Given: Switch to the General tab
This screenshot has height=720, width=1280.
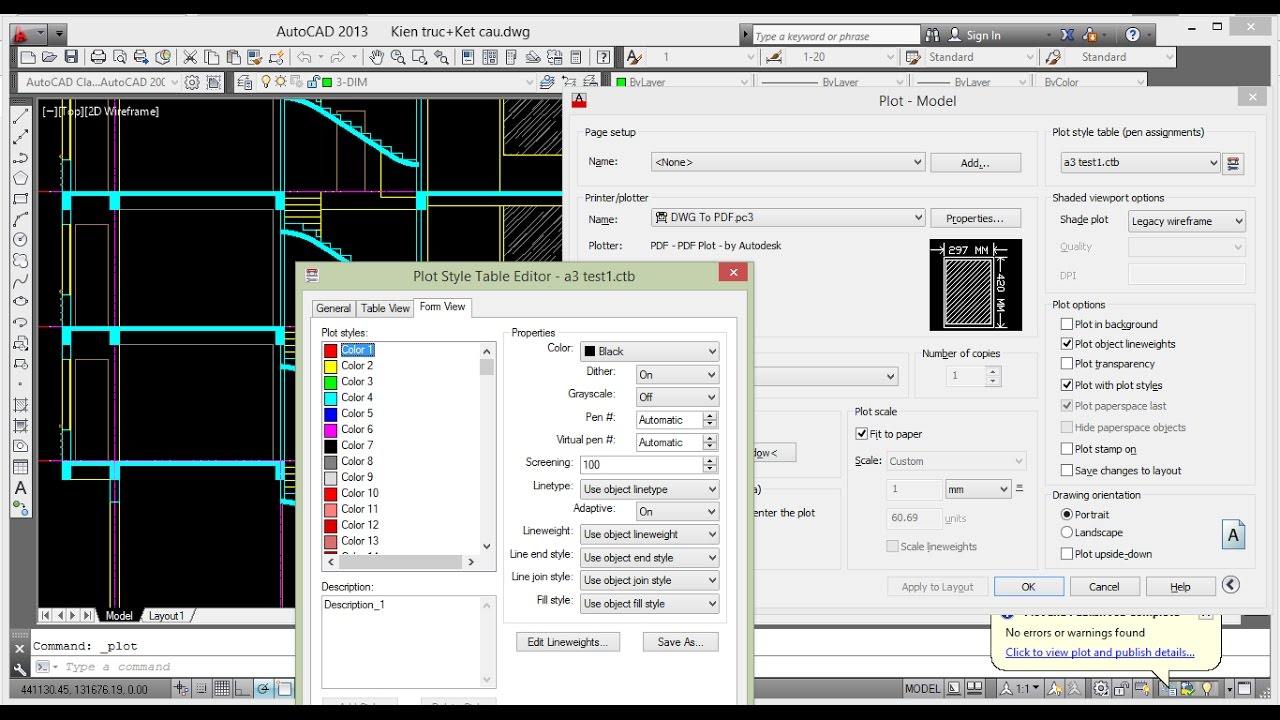Looking at the screenshot, I should [x=333, y=308].
